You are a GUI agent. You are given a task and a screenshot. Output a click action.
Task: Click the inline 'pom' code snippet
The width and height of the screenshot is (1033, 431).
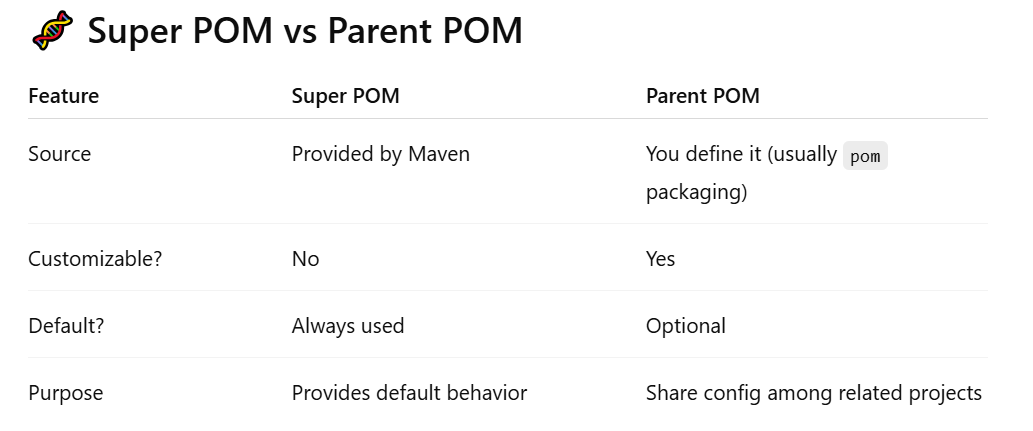(865, 156)
